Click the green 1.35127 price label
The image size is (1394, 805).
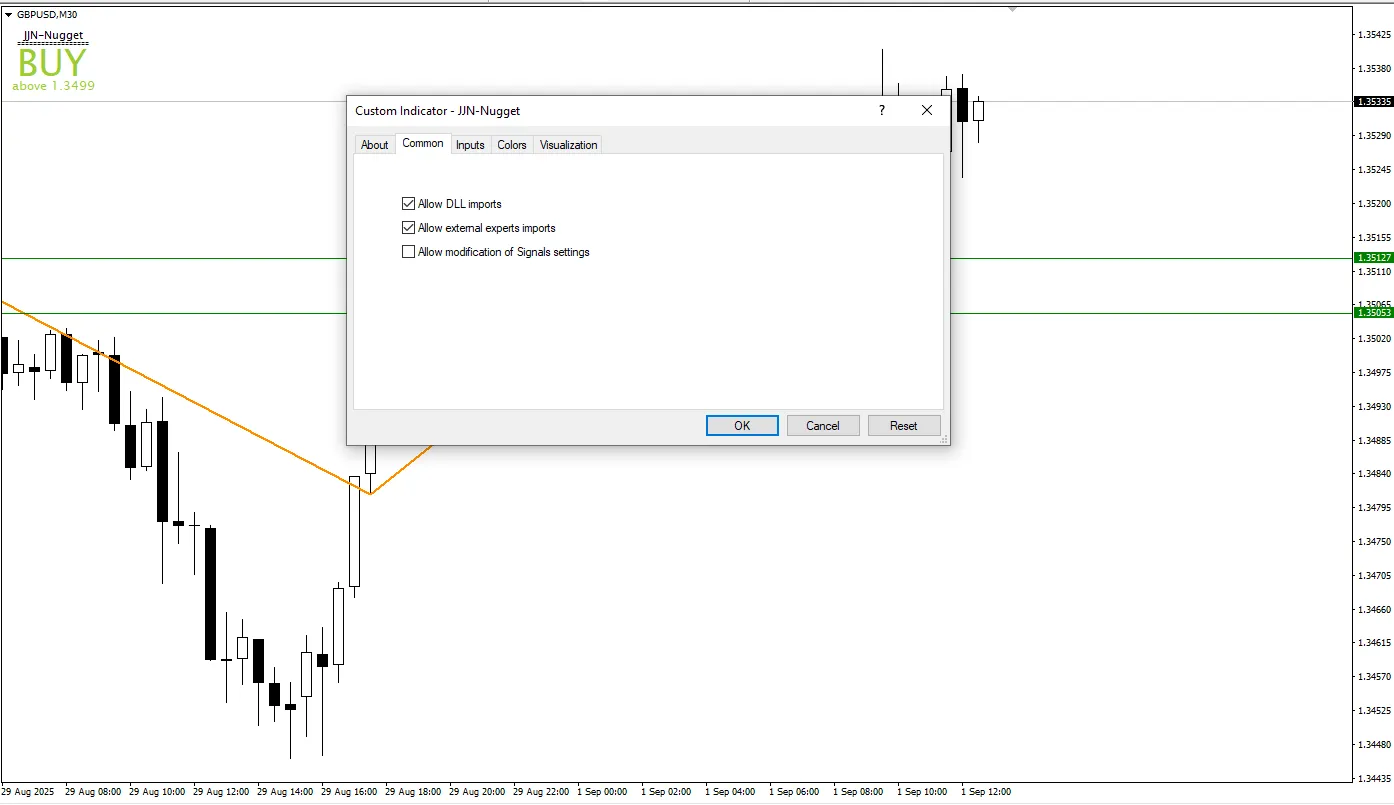1372,258
